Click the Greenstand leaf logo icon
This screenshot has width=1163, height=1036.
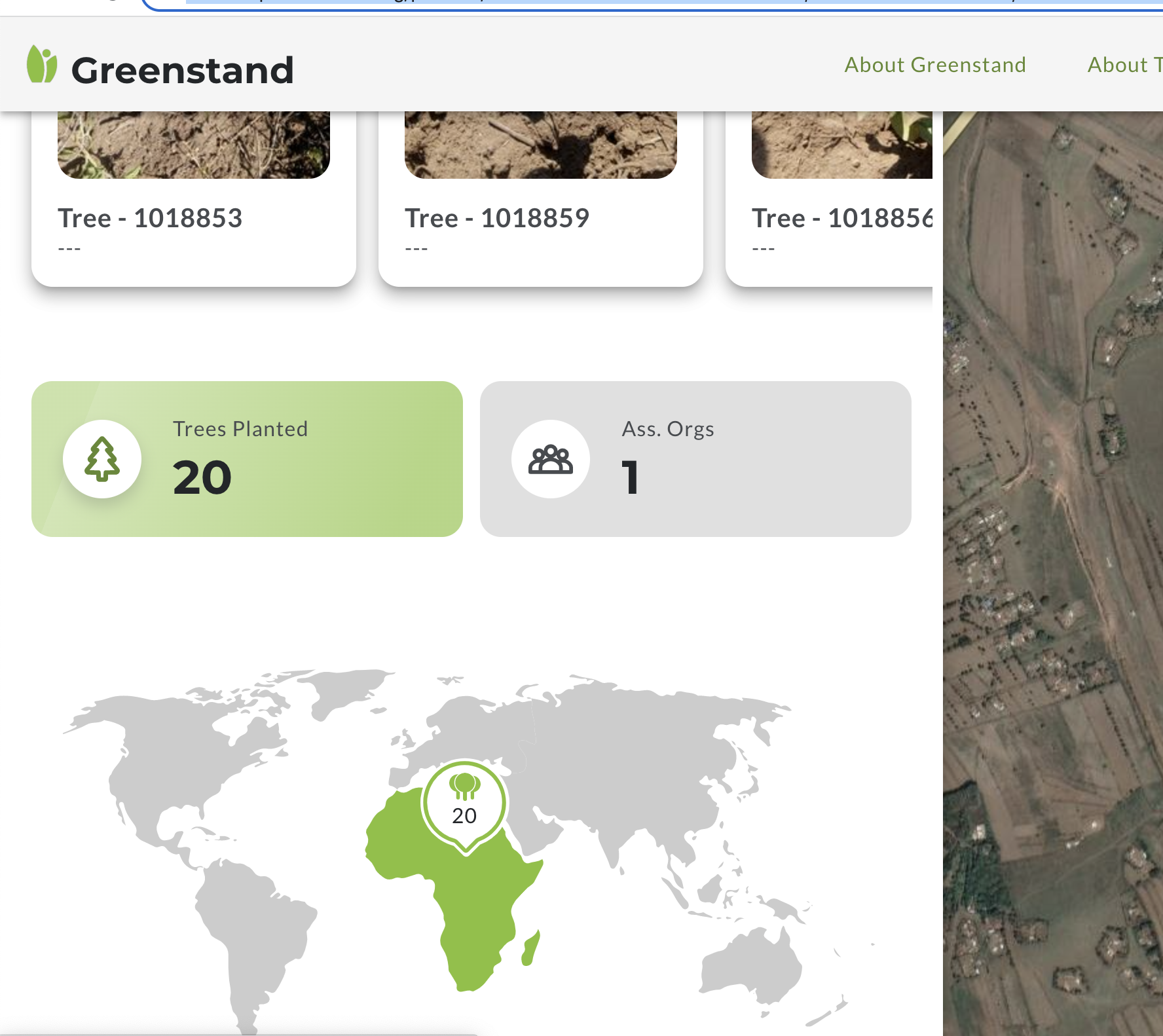point(41,64)
